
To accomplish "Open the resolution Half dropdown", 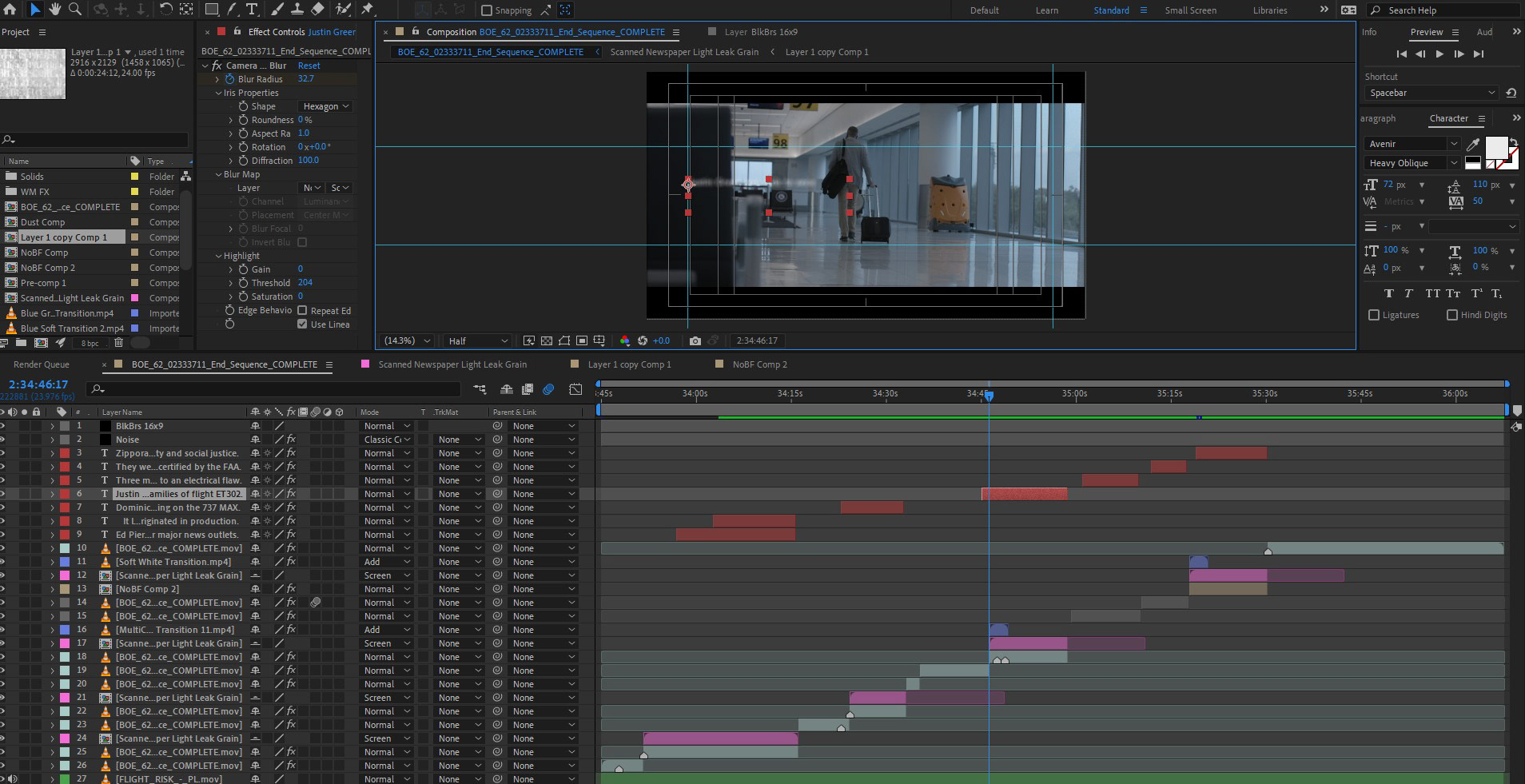I will coord(477,340).
